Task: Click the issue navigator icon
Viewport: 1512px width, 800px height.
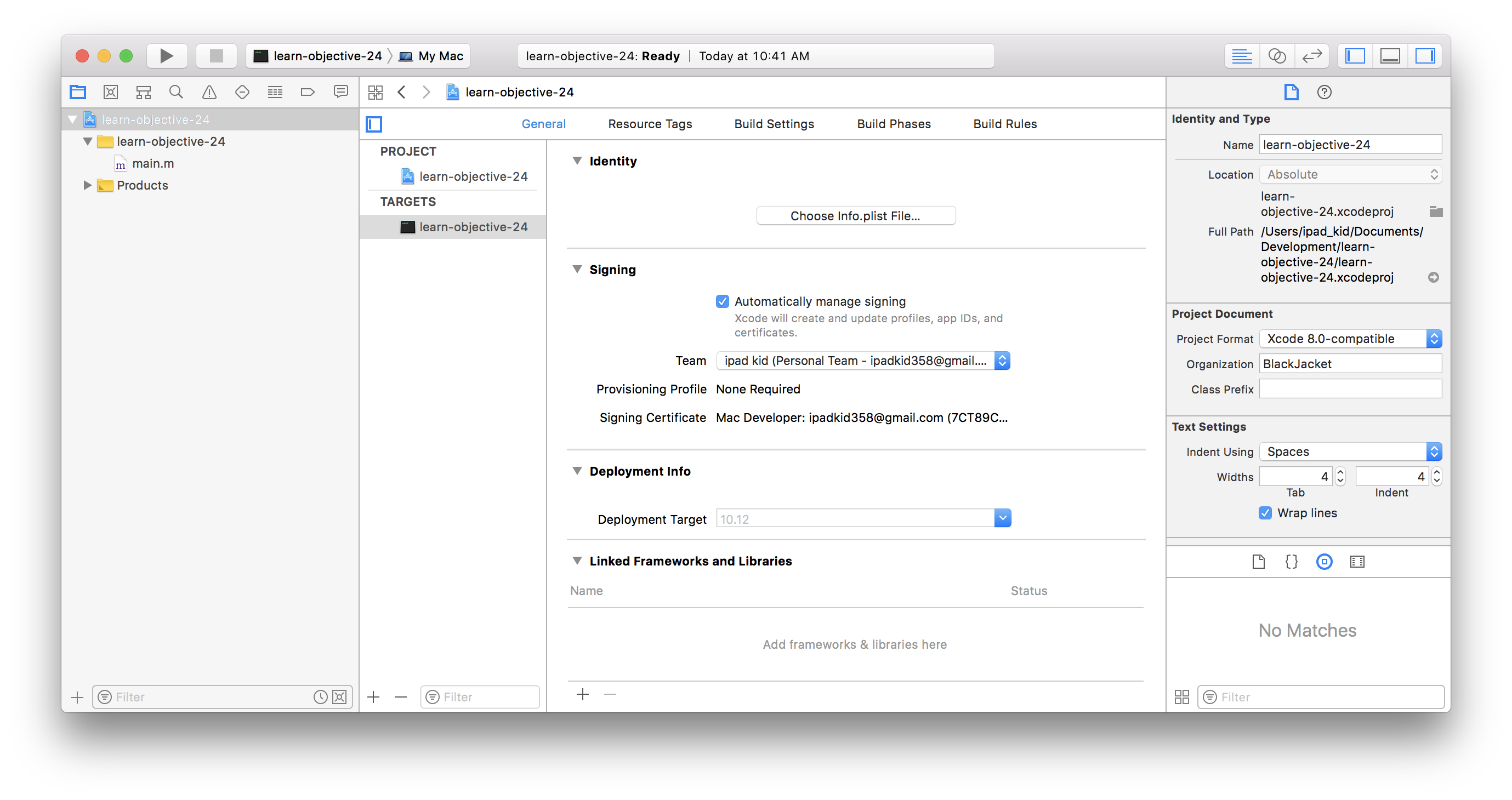Action: pos(208,92)
